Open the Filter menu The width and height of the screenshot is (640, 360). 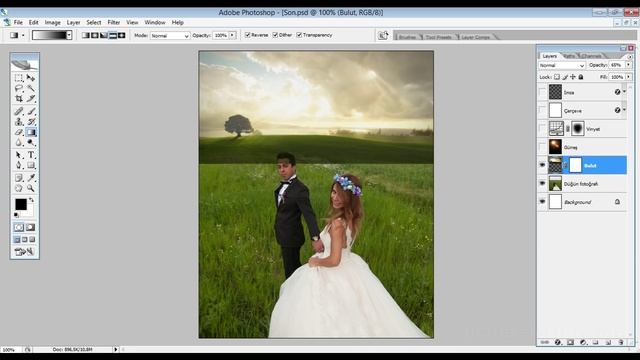(x=113, y=22)
